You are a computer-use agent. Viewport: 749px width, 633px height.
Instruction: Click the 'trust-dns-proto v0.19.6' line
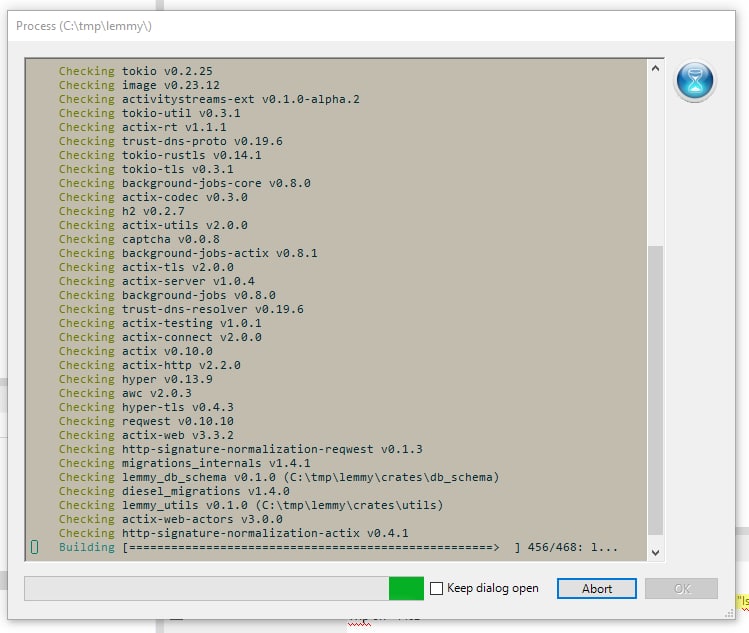point(171,141)
